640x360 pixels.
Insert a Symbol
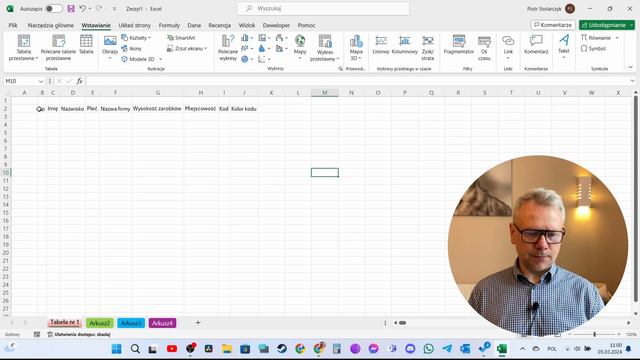[593, 49]
